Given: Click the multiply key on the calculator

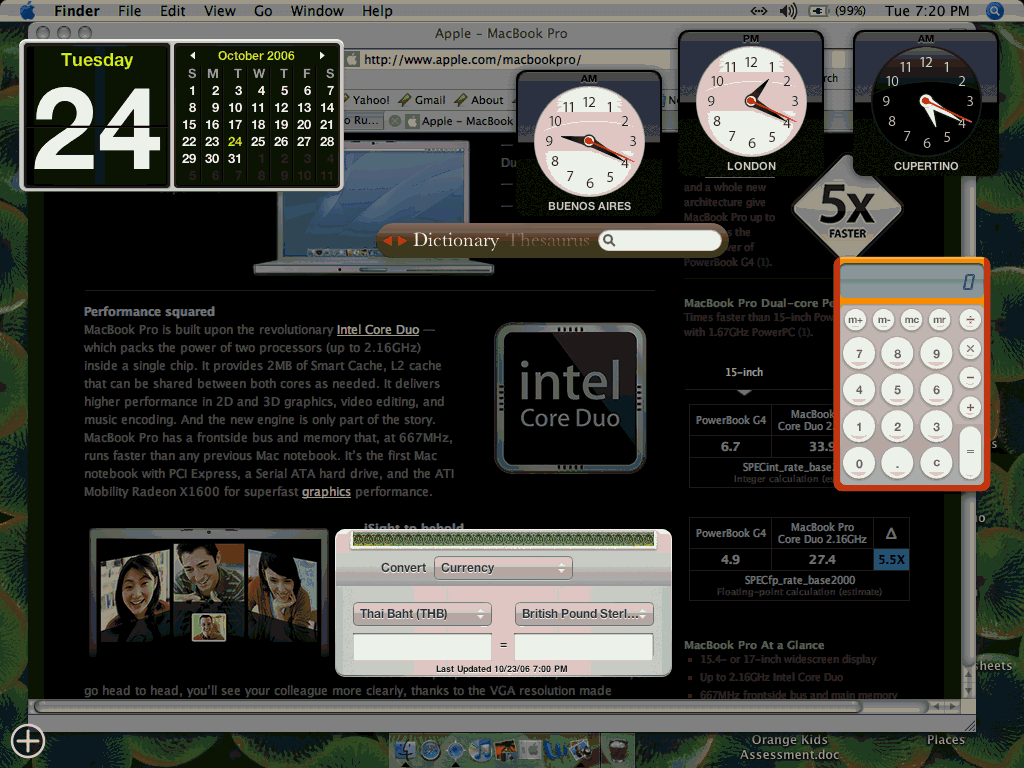Looking at the screenshot, I should coord(970,349).
